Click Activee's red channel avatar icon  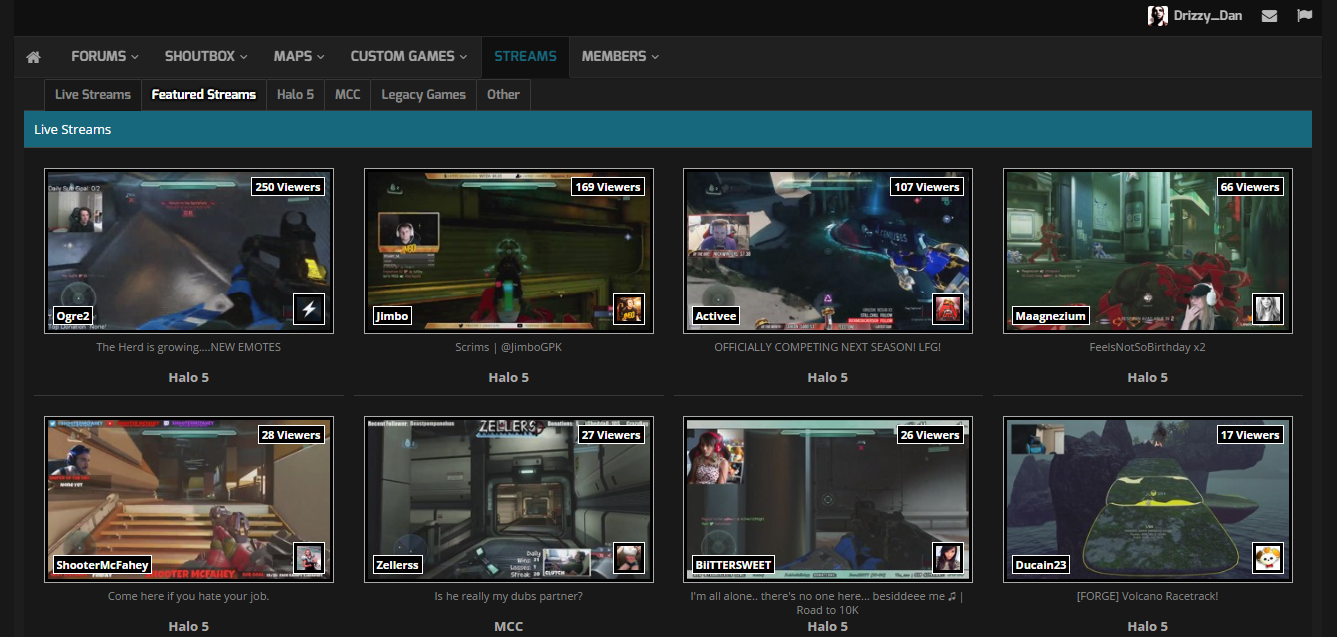click(x=948, y=308)
